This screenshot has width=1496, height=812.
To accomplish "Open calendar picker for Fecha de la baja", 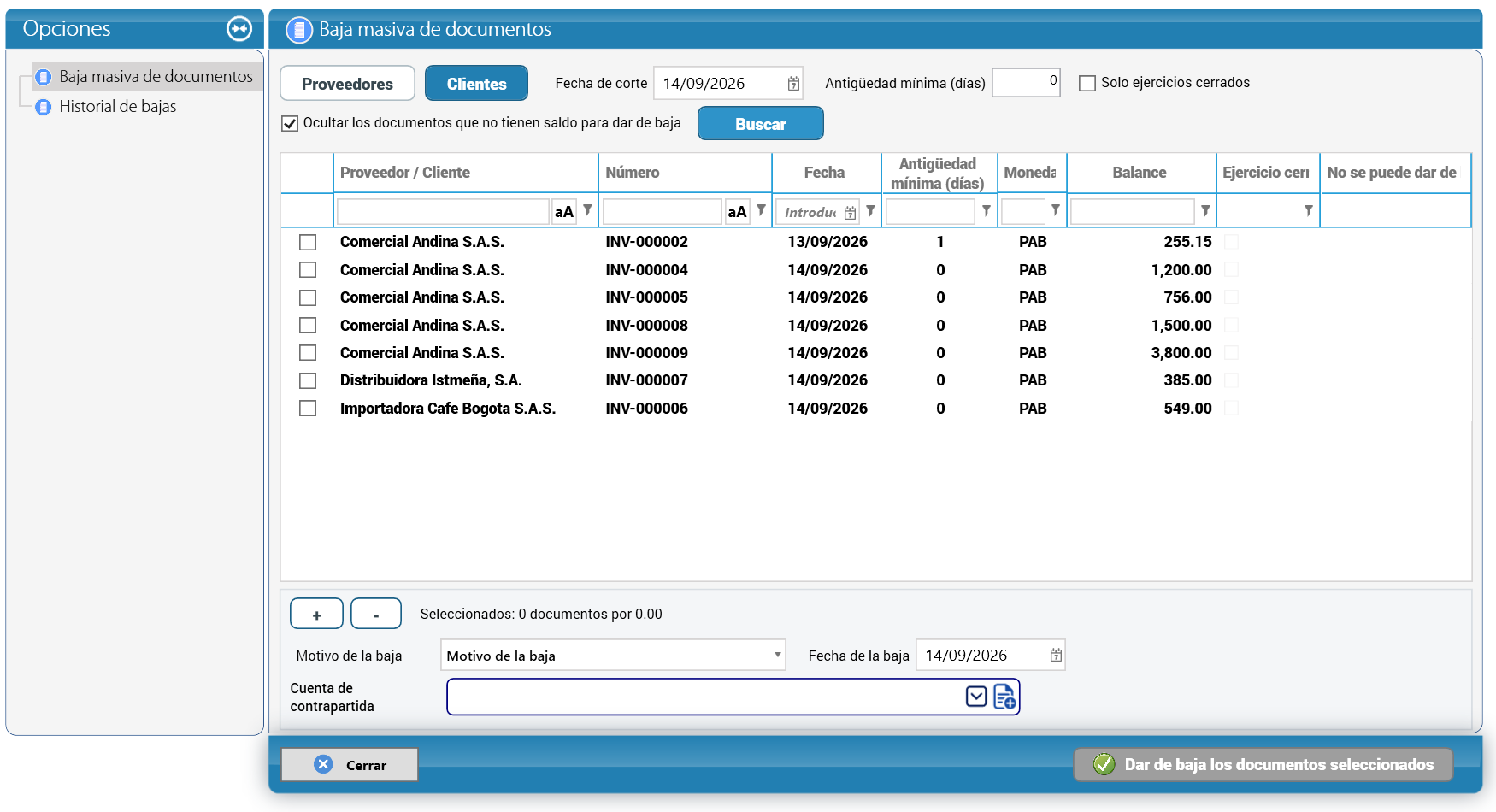I will 1056,656.
